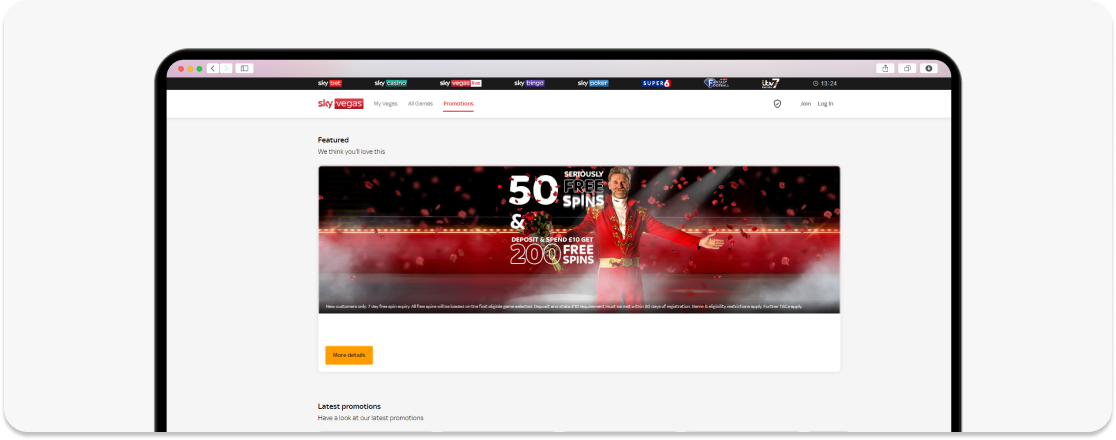Image resolution: width=1116 pixels, height=440 pixels.
Task: Click the Featured heading
Action: click(333, 140)
